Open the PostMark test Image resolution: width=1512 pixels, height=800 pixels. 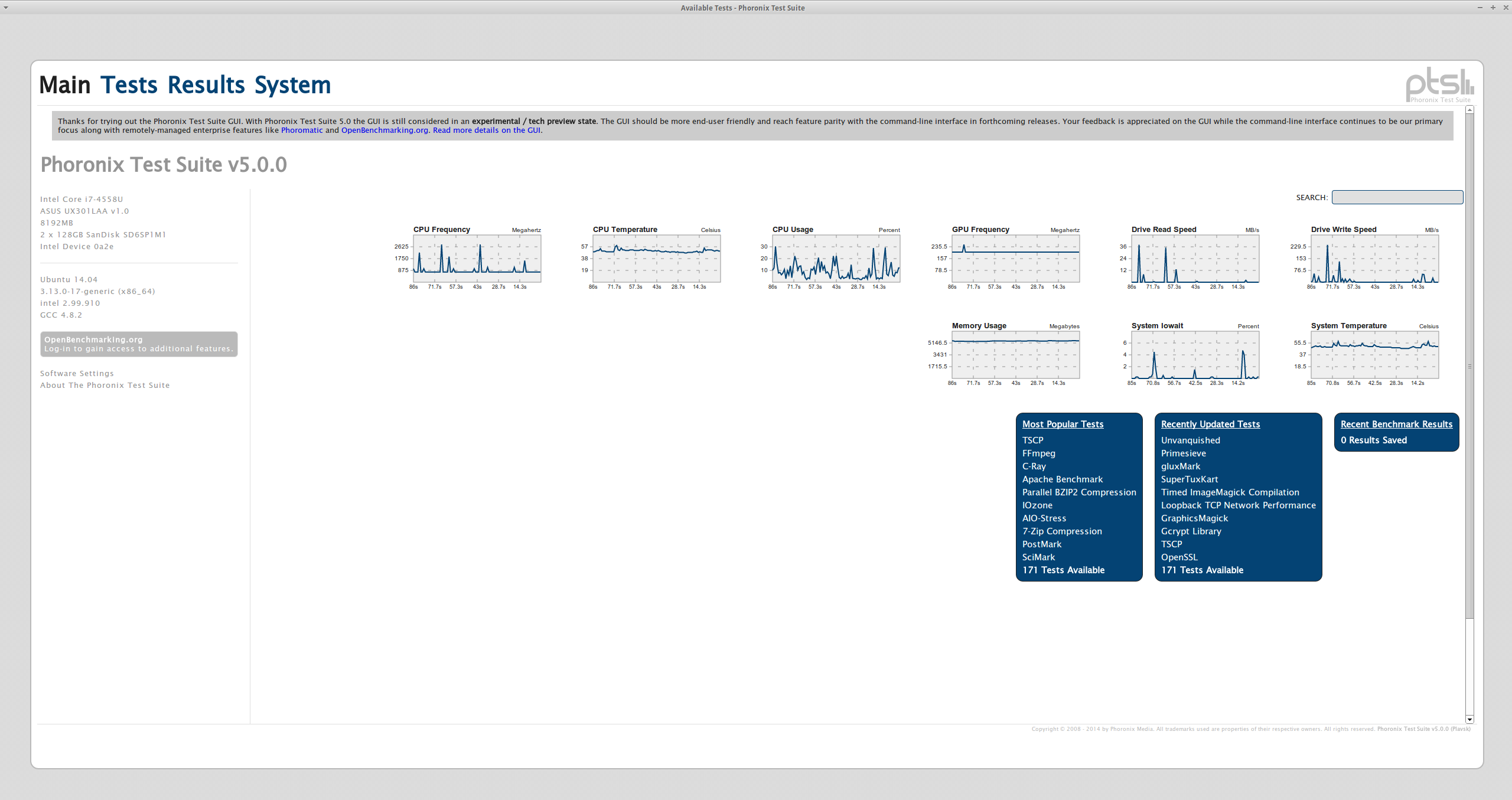1041,544
